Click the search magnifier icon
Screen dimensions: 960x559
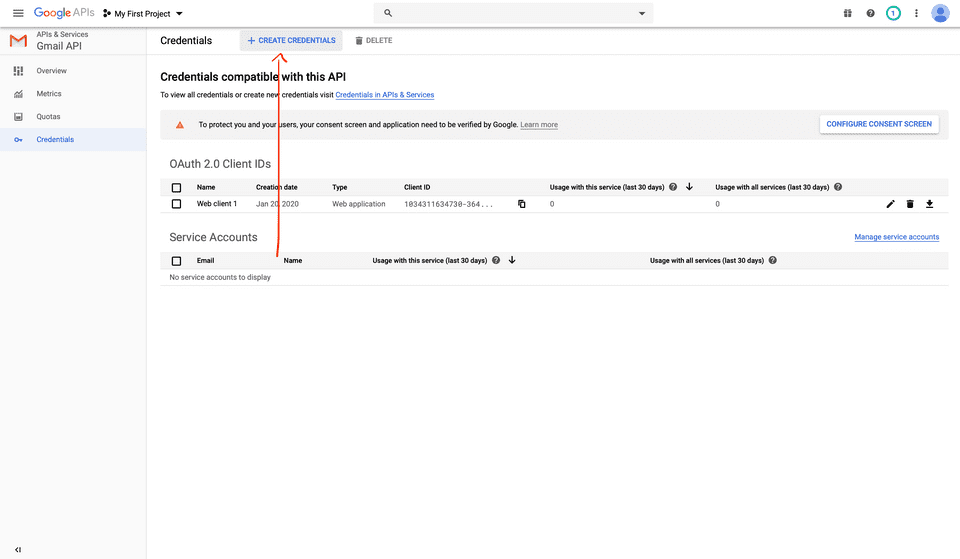(388, 13)
